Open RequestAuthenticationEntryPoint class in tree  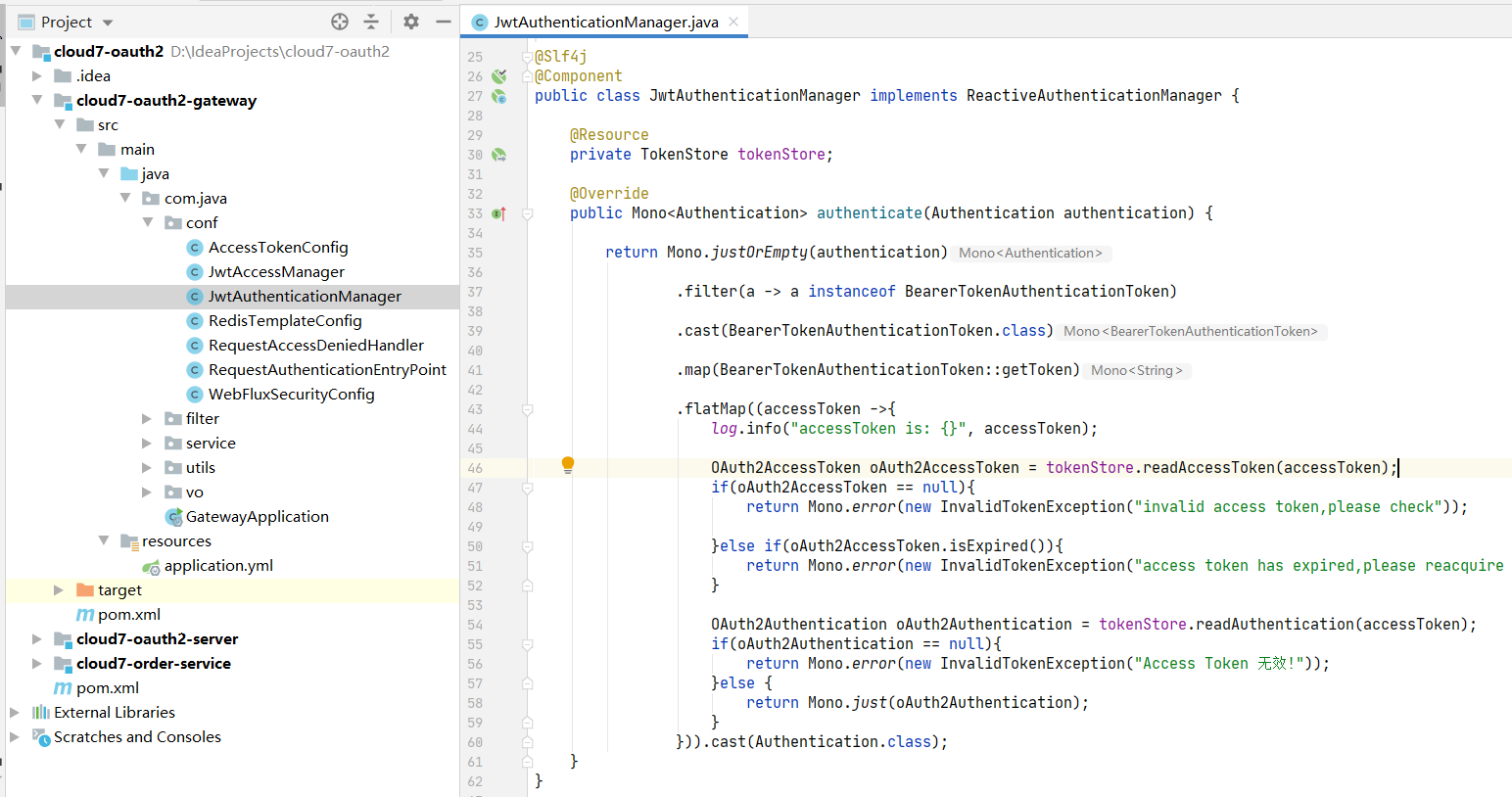click(327, 369)
